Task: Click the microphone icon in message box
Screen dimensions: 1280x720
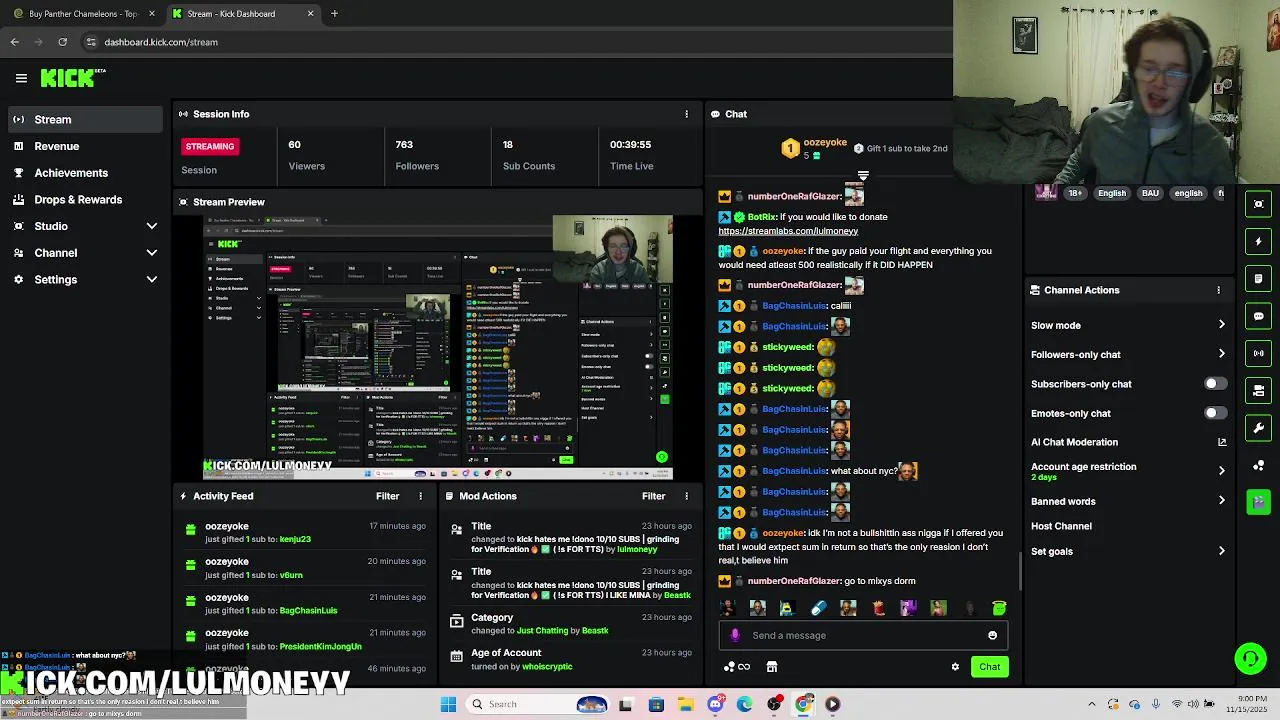Action: (735, 635)
